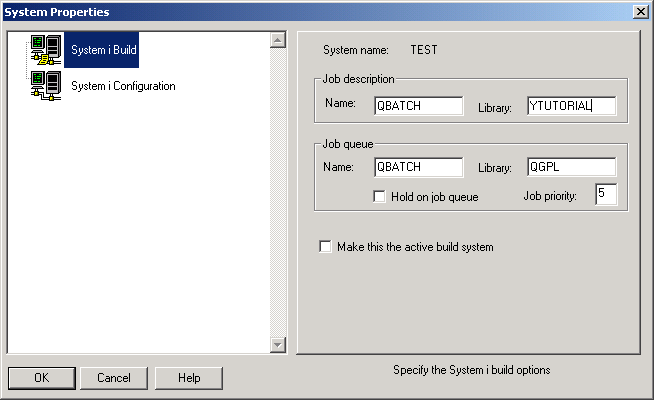Select System i Configuration tree label

(123, 86)
